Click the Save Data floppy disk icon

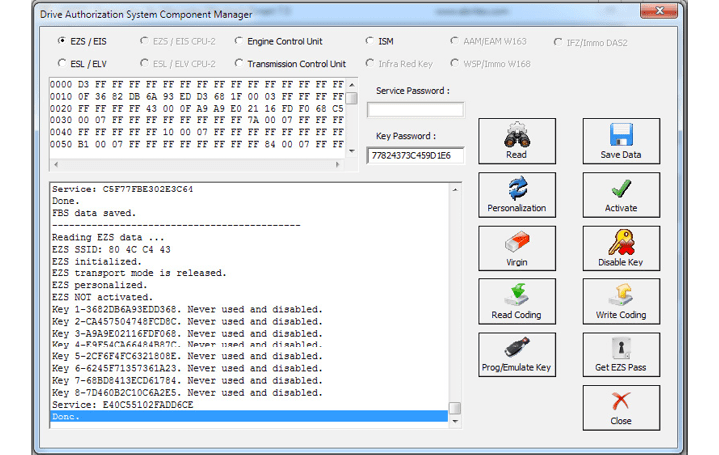[x=620, y=135]
